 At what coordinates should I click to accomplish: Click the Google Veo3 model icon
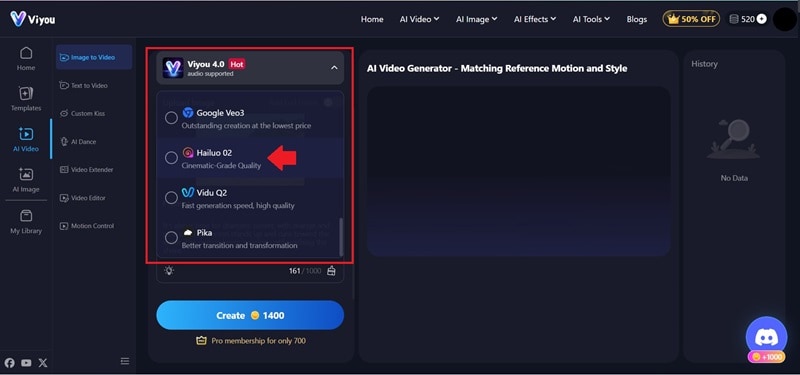[x=188, y=113]
